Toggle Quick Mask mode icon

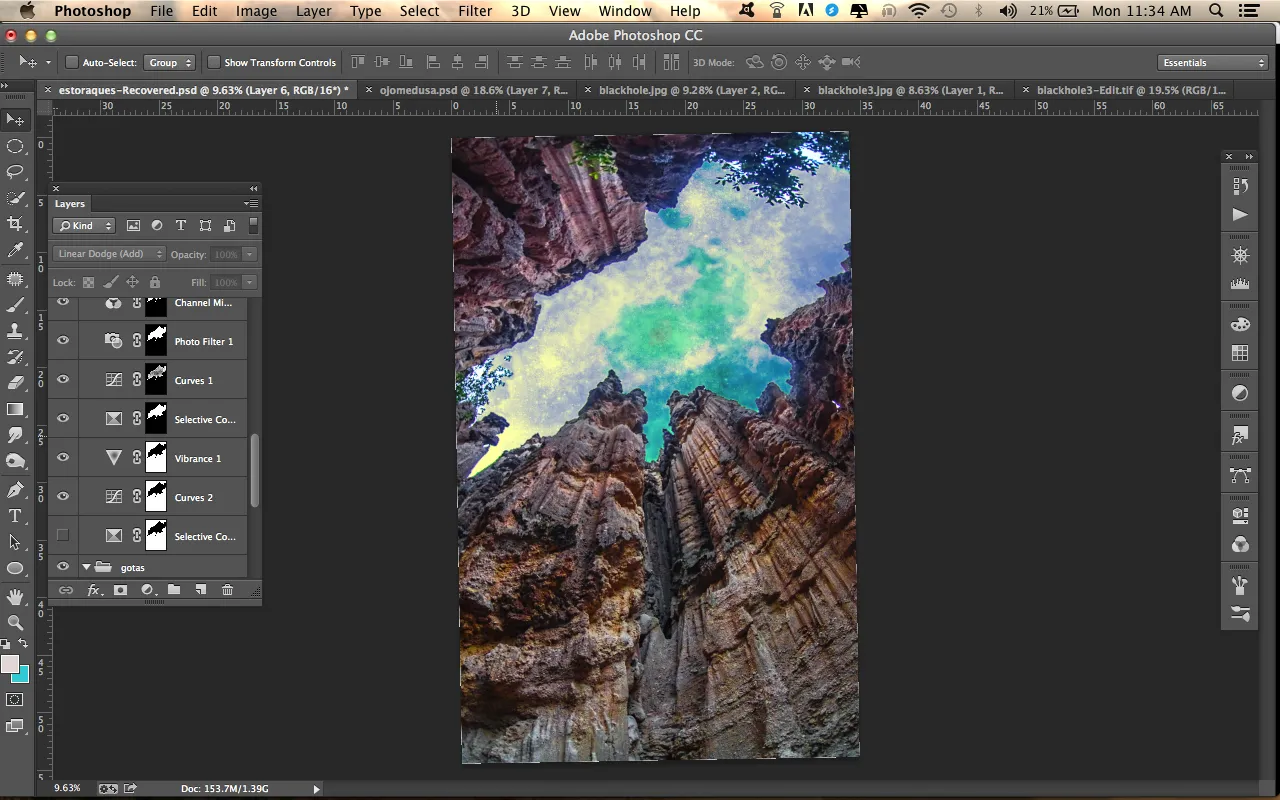pos(15,700)
